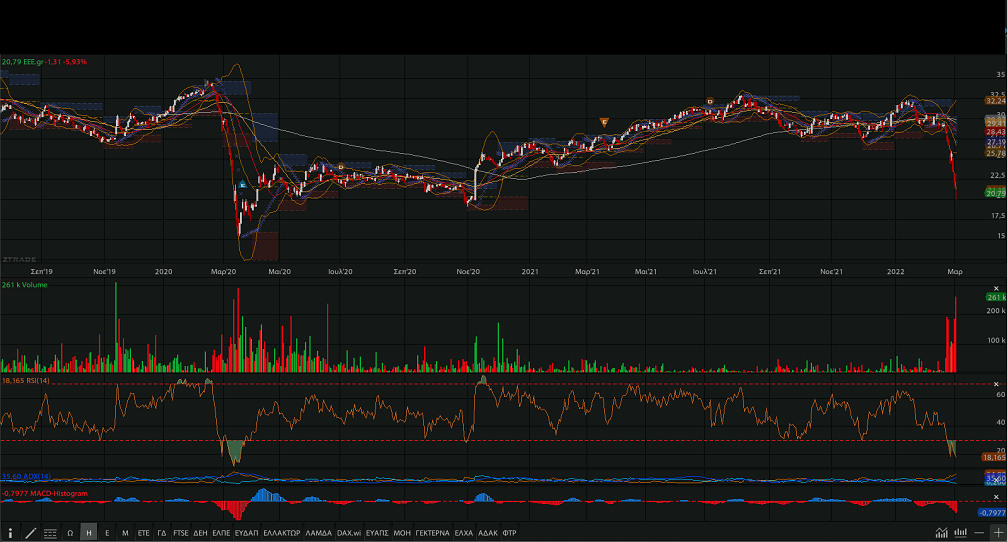This screenshot has width=1007, height=542.
Task: Open the chart info icon
Action: (11, 533)
